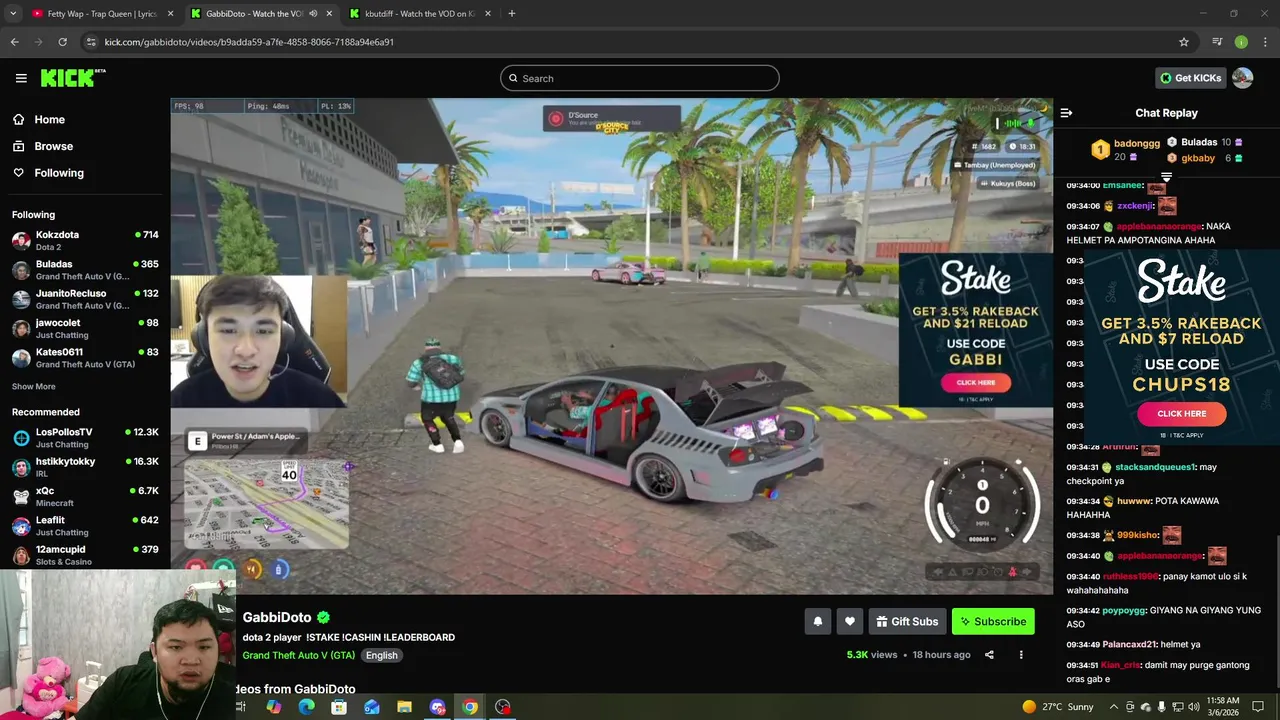Open the JuanitoRecluso followed channel
The height and width of the screenshot is (720, 1280).
(85, 299)
